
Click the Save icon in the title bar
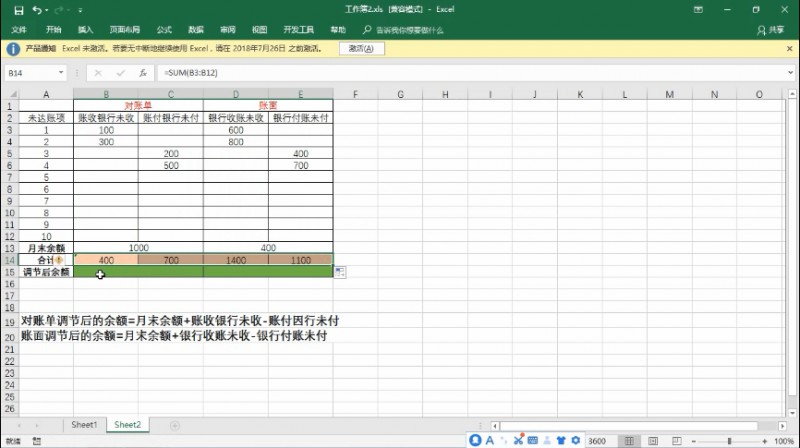[18, 10]
